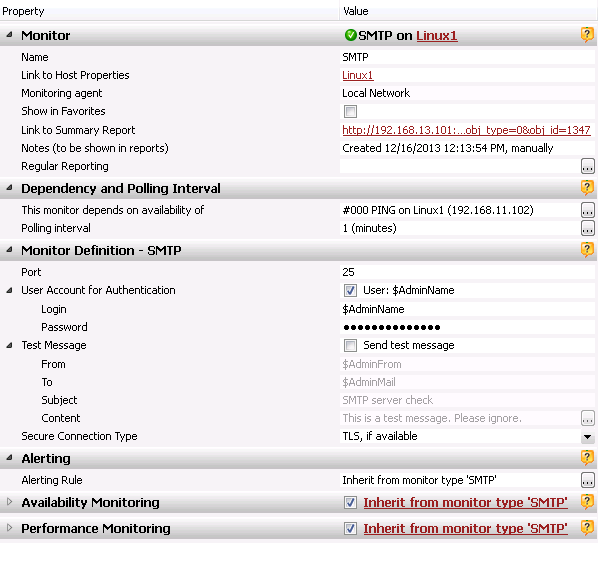Open the Summary Report URL link

(466, 130)
